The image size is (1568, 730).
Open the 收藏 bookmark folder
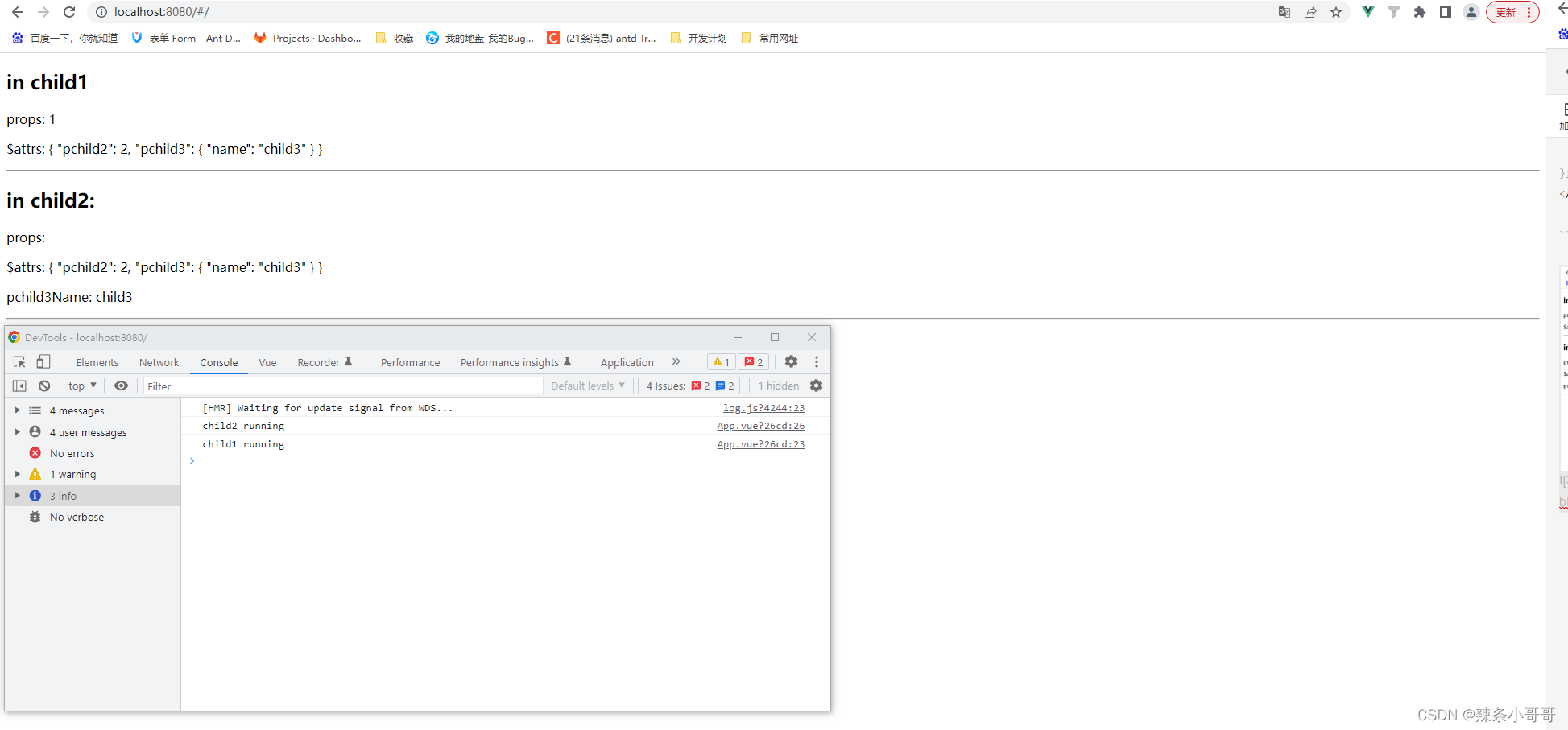pyautogui.click(x=395, y=38)
